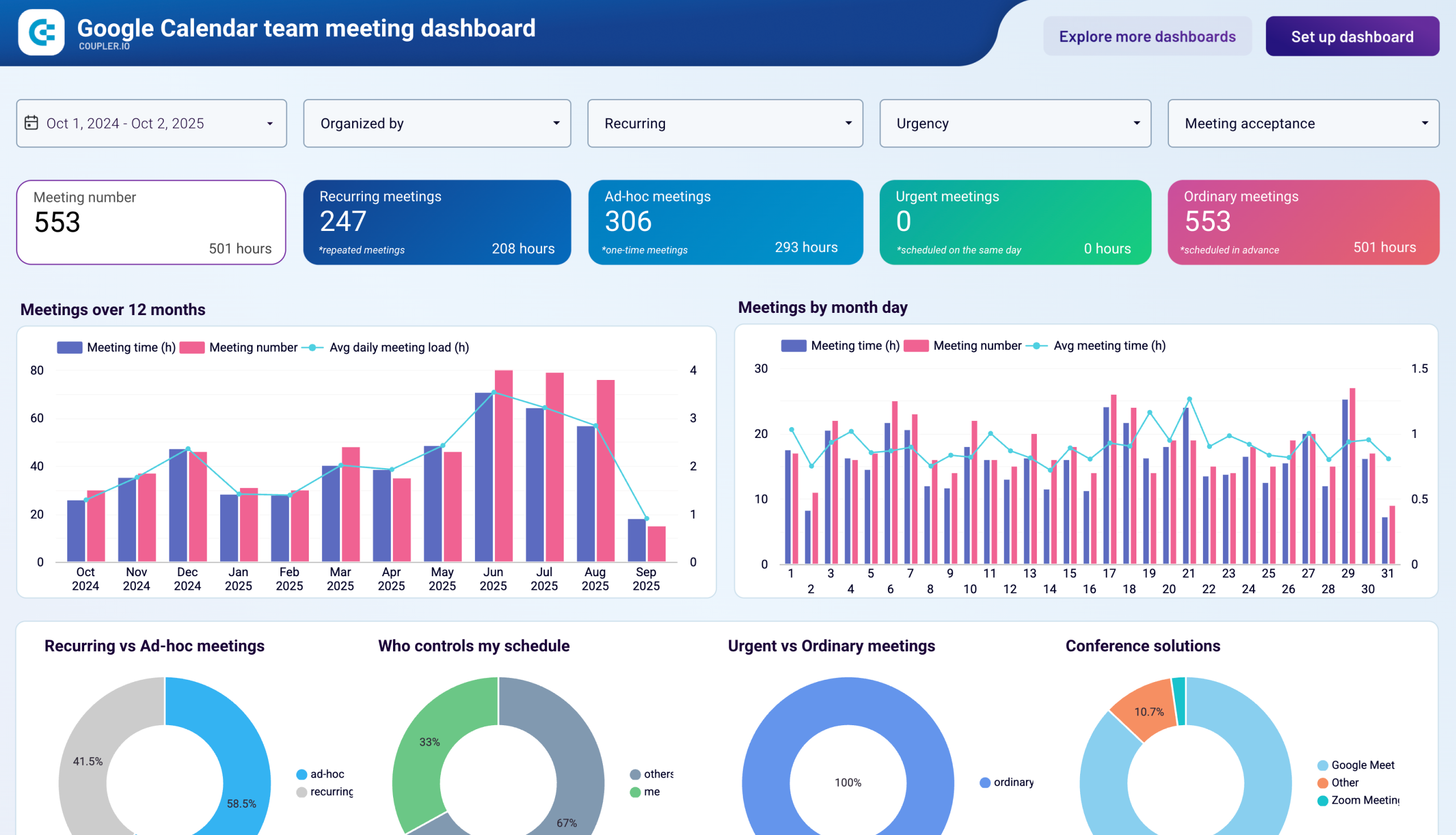Click "Explore more dashboards"
Viewport: 1456px width, 835px height.
click(x=1148, y=36)
